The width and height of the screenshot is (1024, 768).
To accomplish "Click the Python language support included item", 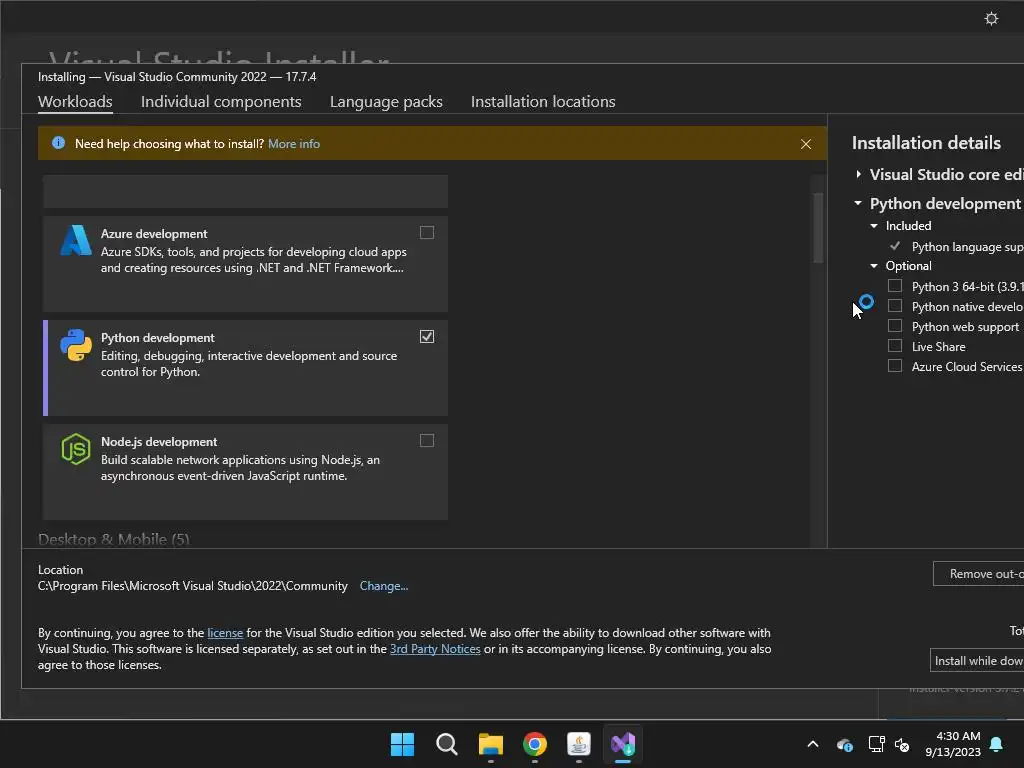I will (967, 247).
